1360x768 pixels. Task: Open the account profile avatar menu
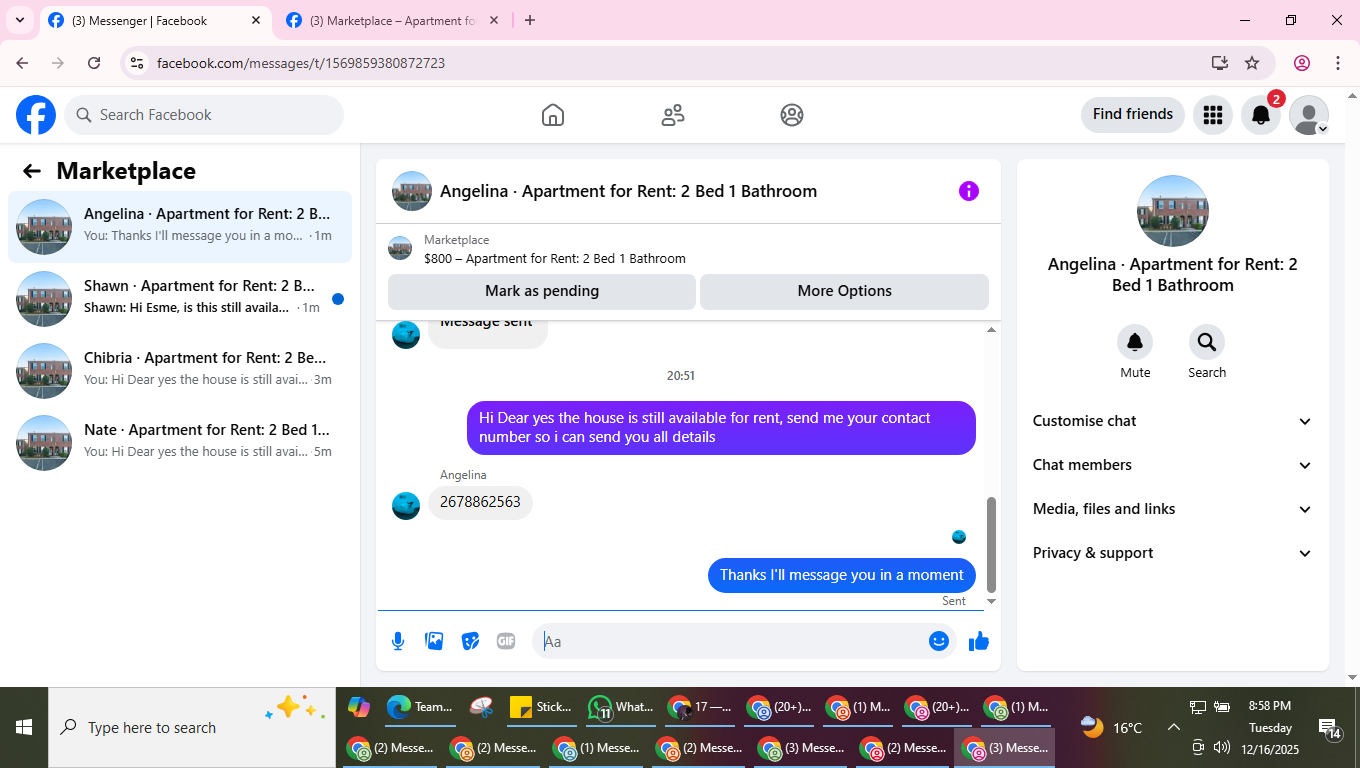point(1309,115)
